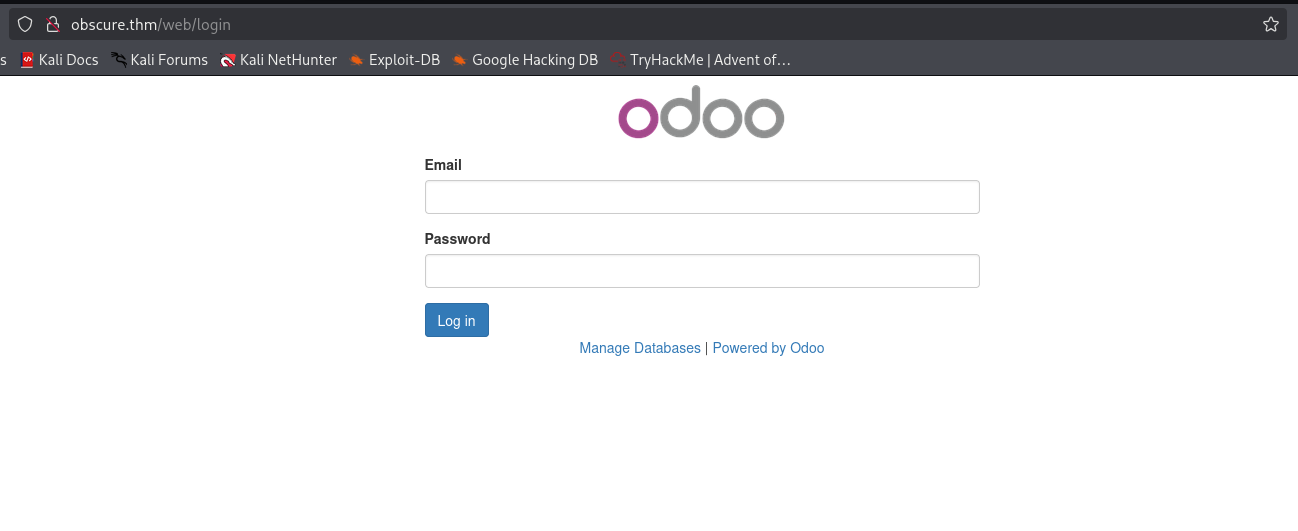Click the tracking protection shield icon
This screenshot has height=531, width=1298.
pyautogui.click(x=25, y=24)
